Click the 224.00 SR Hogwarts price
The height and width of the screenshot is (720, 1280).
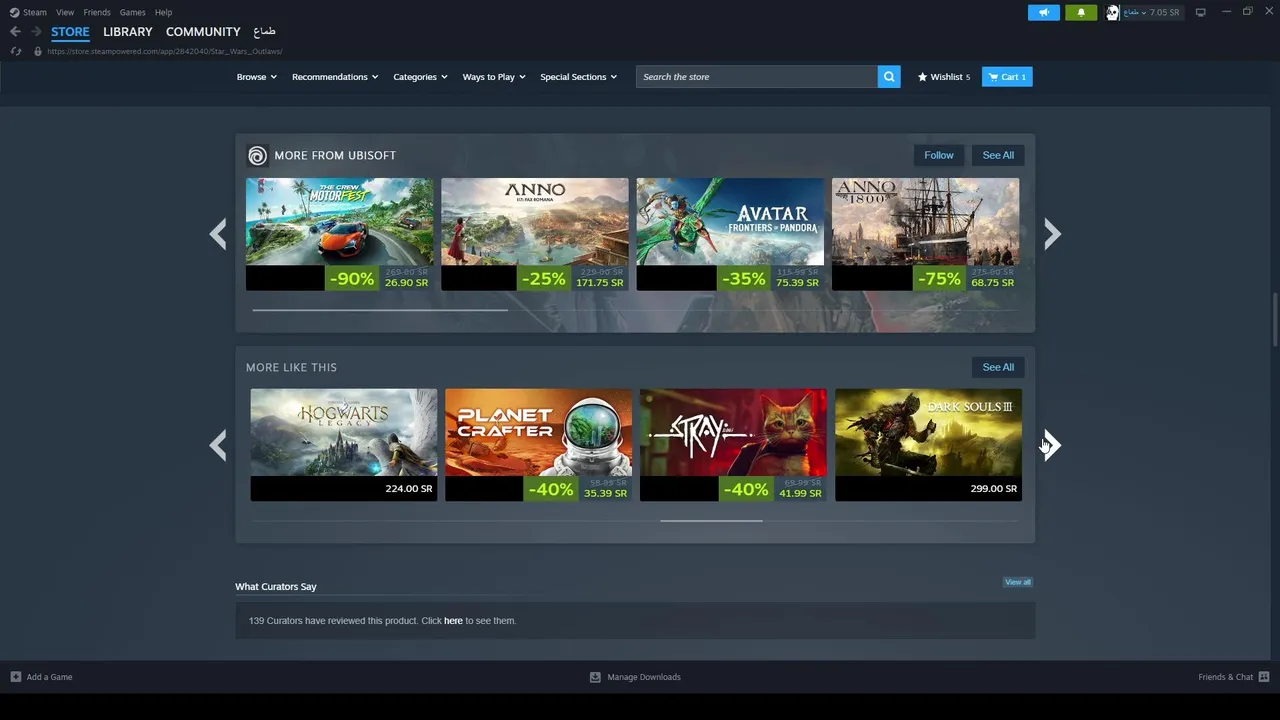409,489
